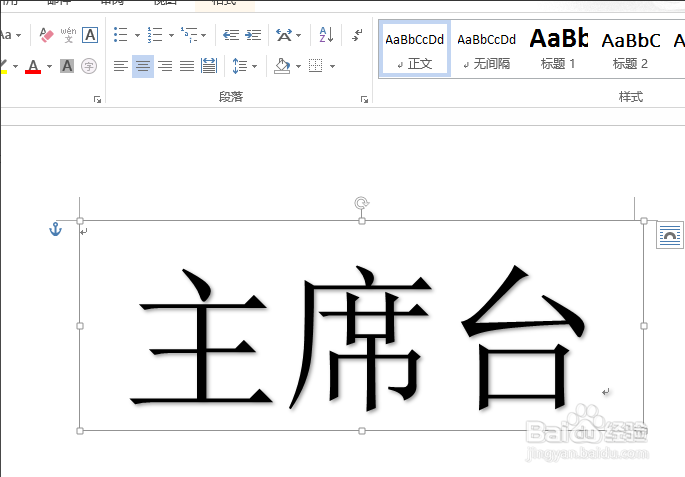Apply the paragraph shading paint bucket
Image resolution: width=685 pixels, height=477 pixels.
click(282, 66)
